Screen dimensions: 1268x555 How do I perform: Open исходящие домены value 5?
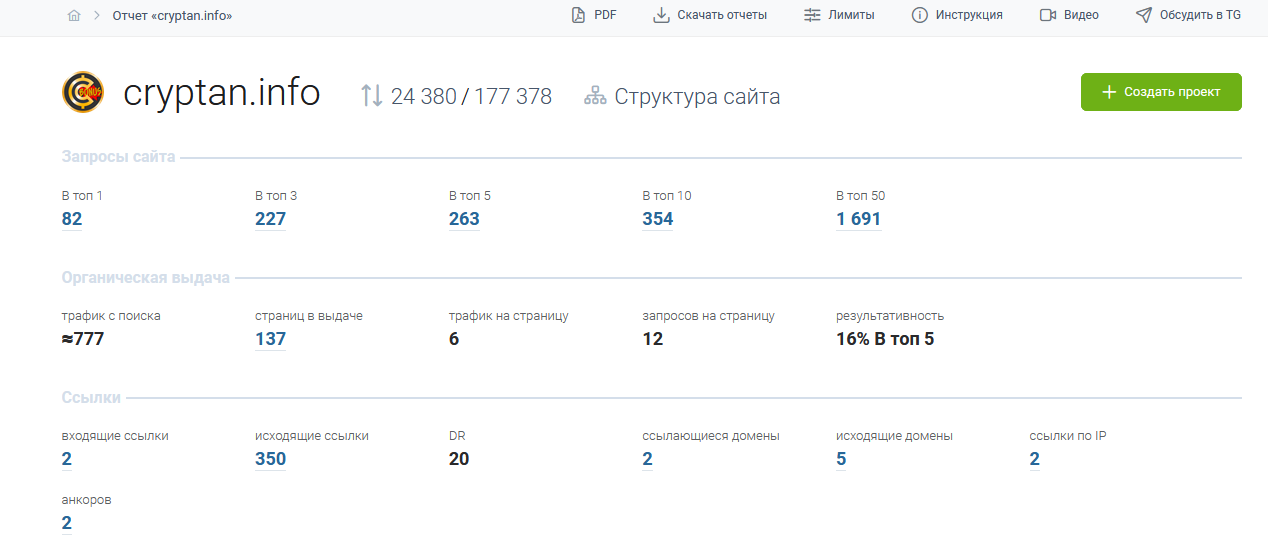pos(841,459)
